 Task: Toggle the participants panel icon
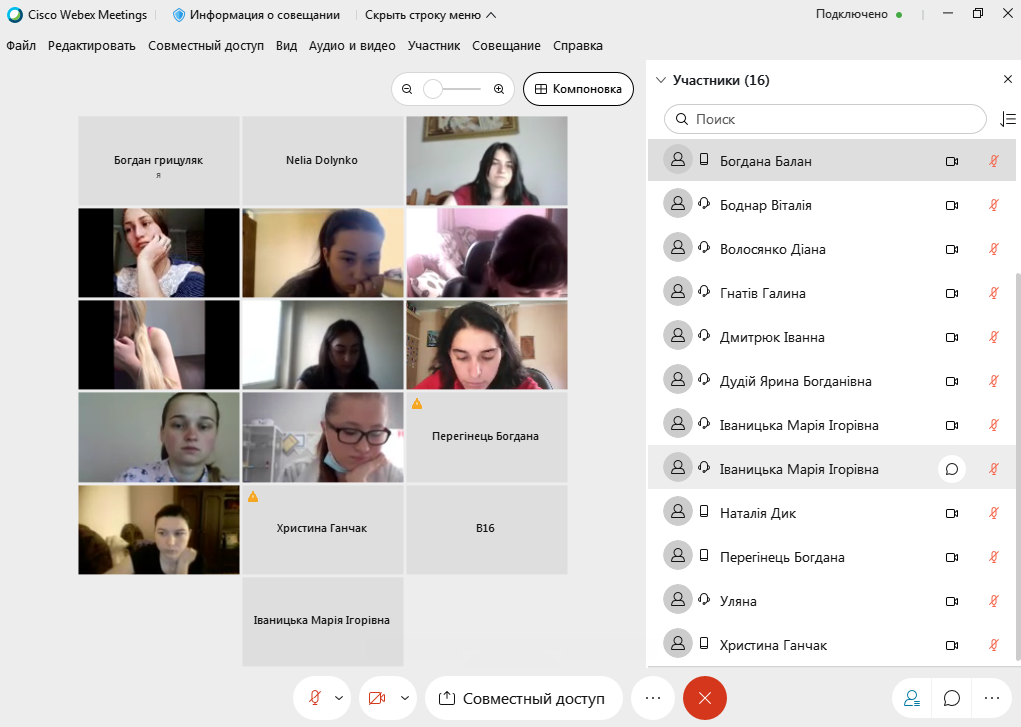[x=912, y=698]
